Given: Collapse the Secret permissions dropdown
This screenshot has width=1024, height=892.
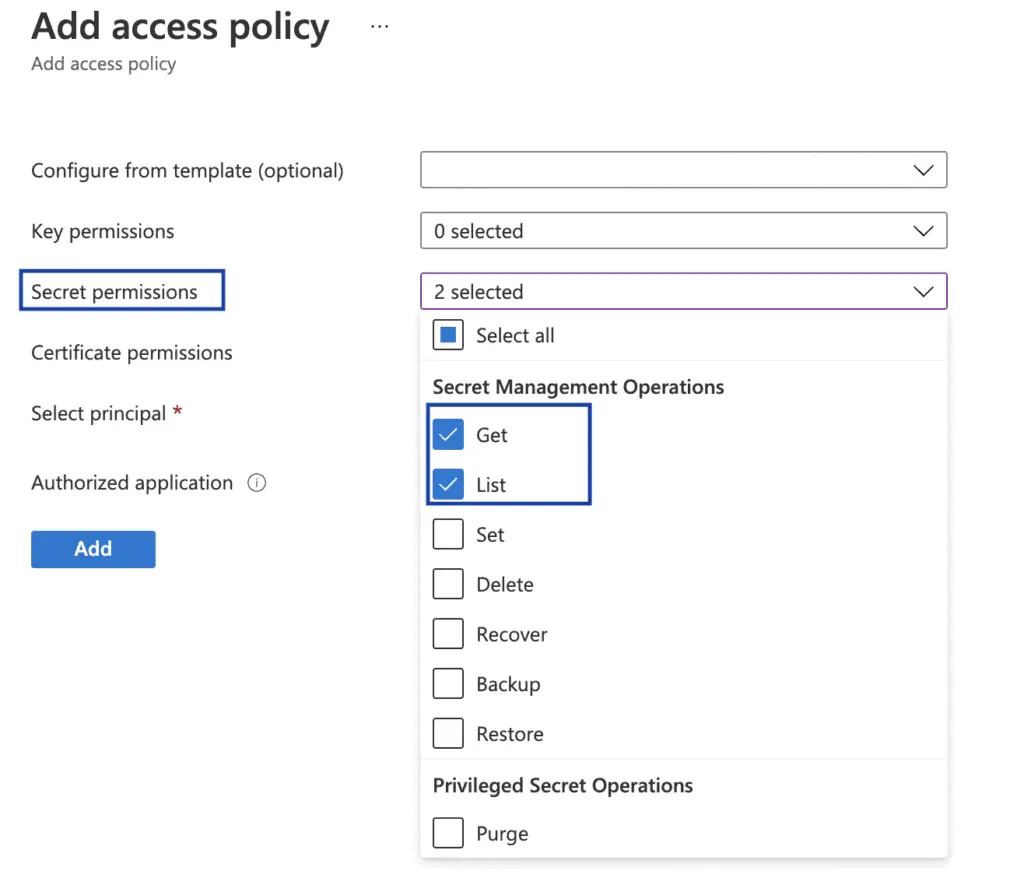Looking at the screenshot, I should [684, 291].
